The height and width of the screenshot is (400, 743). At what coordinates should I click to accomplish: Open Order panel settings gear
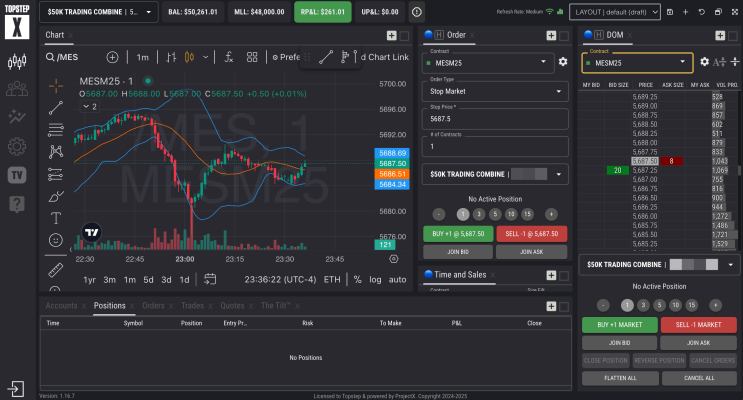(563, 62)
